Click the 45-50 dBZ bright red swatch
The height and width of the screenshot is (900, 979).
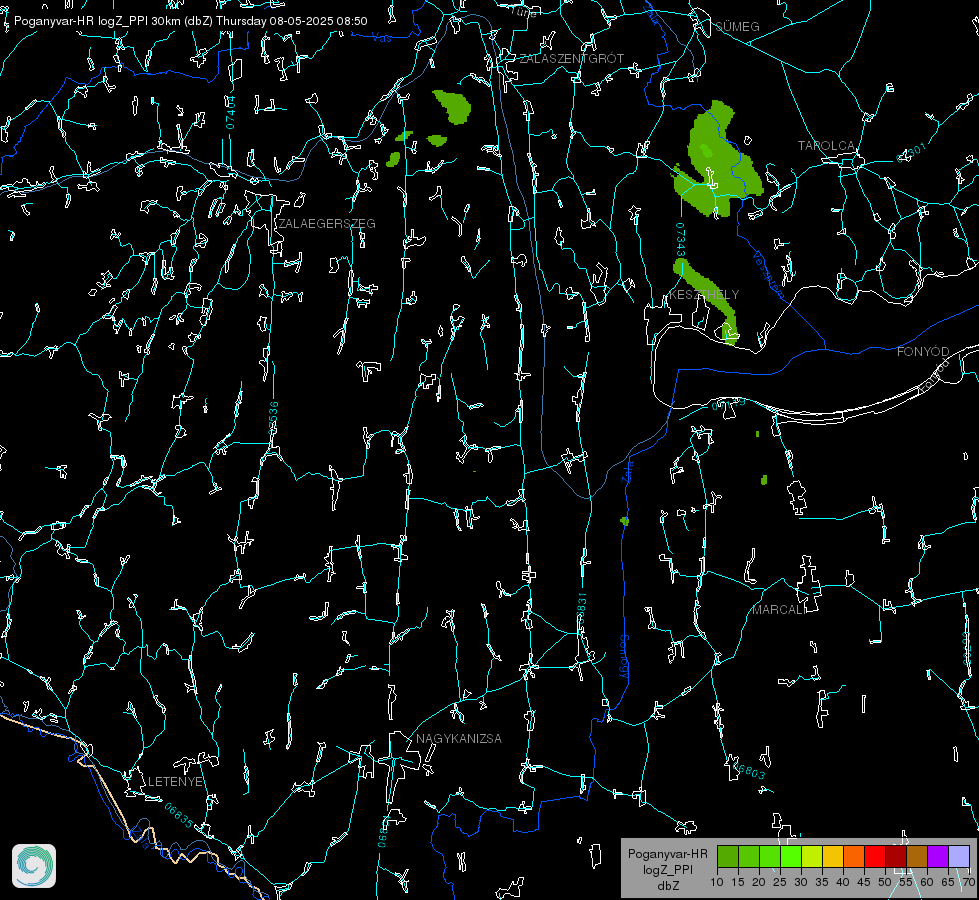tap(875, 856)
